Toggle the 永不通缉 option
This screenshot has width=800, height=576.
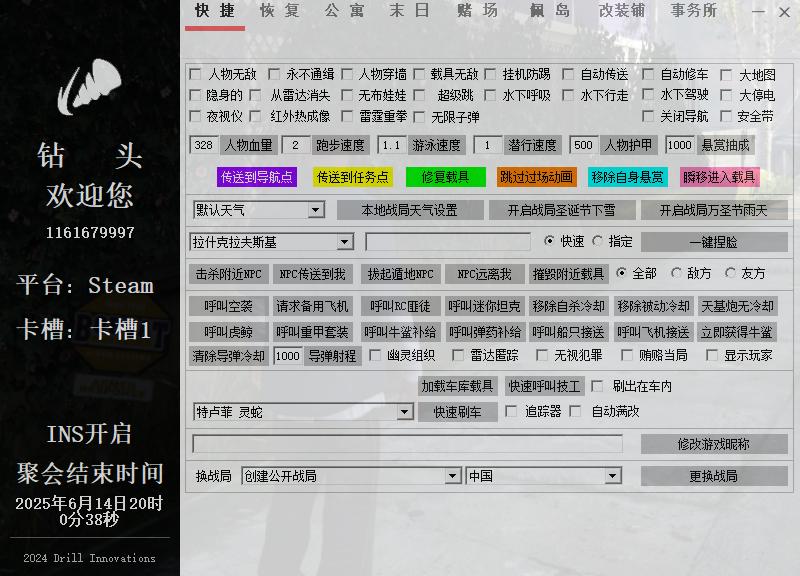point(274,75)
